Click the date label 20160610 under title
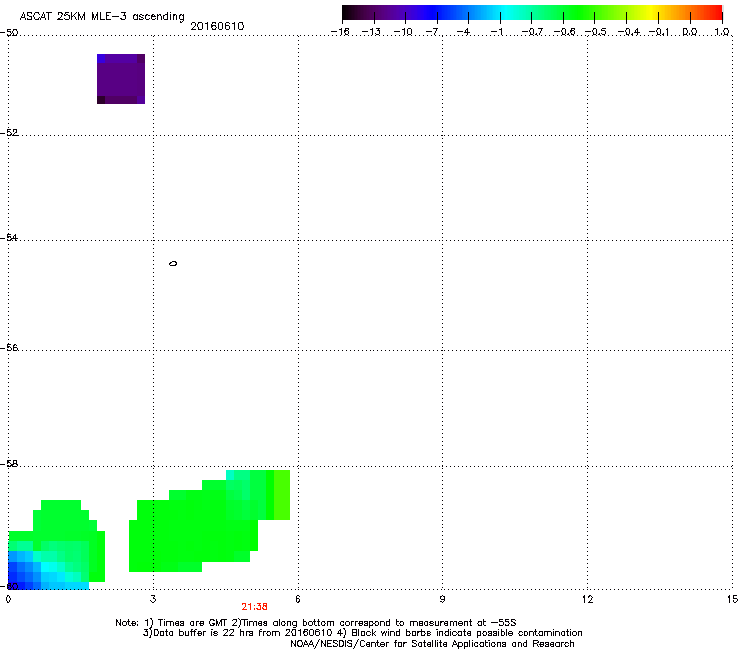Viewport: 740px width, 650px height. click(x=217, y=26)
